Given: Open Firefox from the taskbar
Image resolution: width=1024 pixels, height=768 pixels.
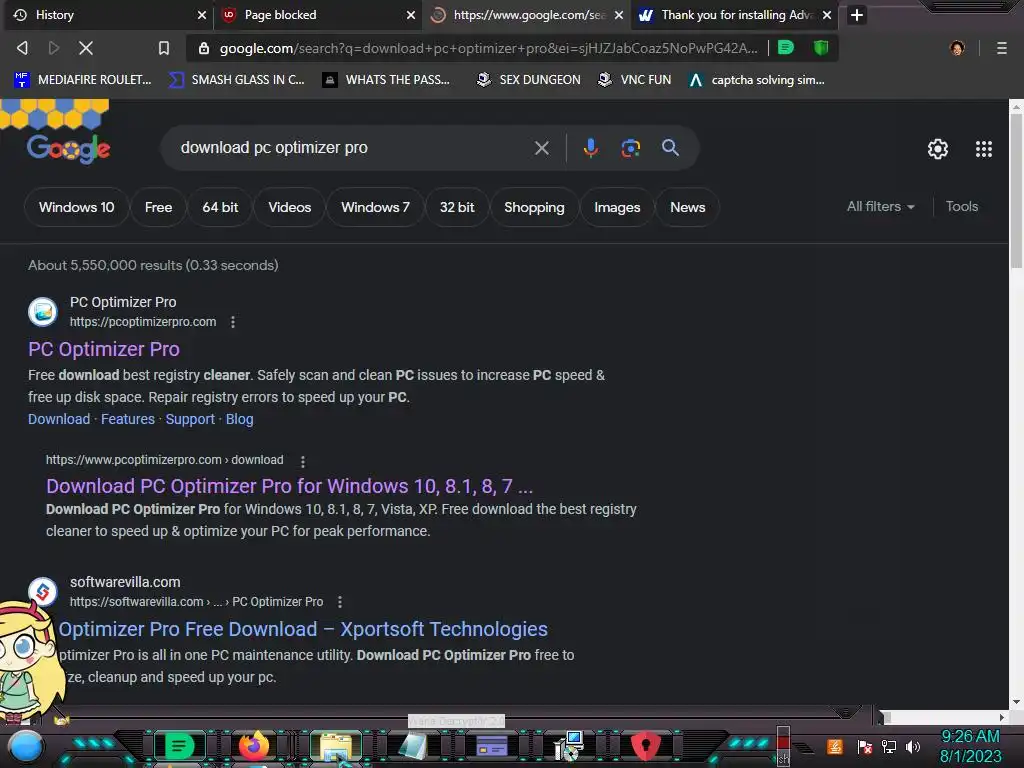Looking at the screenshot, I should tap(254, 745).
